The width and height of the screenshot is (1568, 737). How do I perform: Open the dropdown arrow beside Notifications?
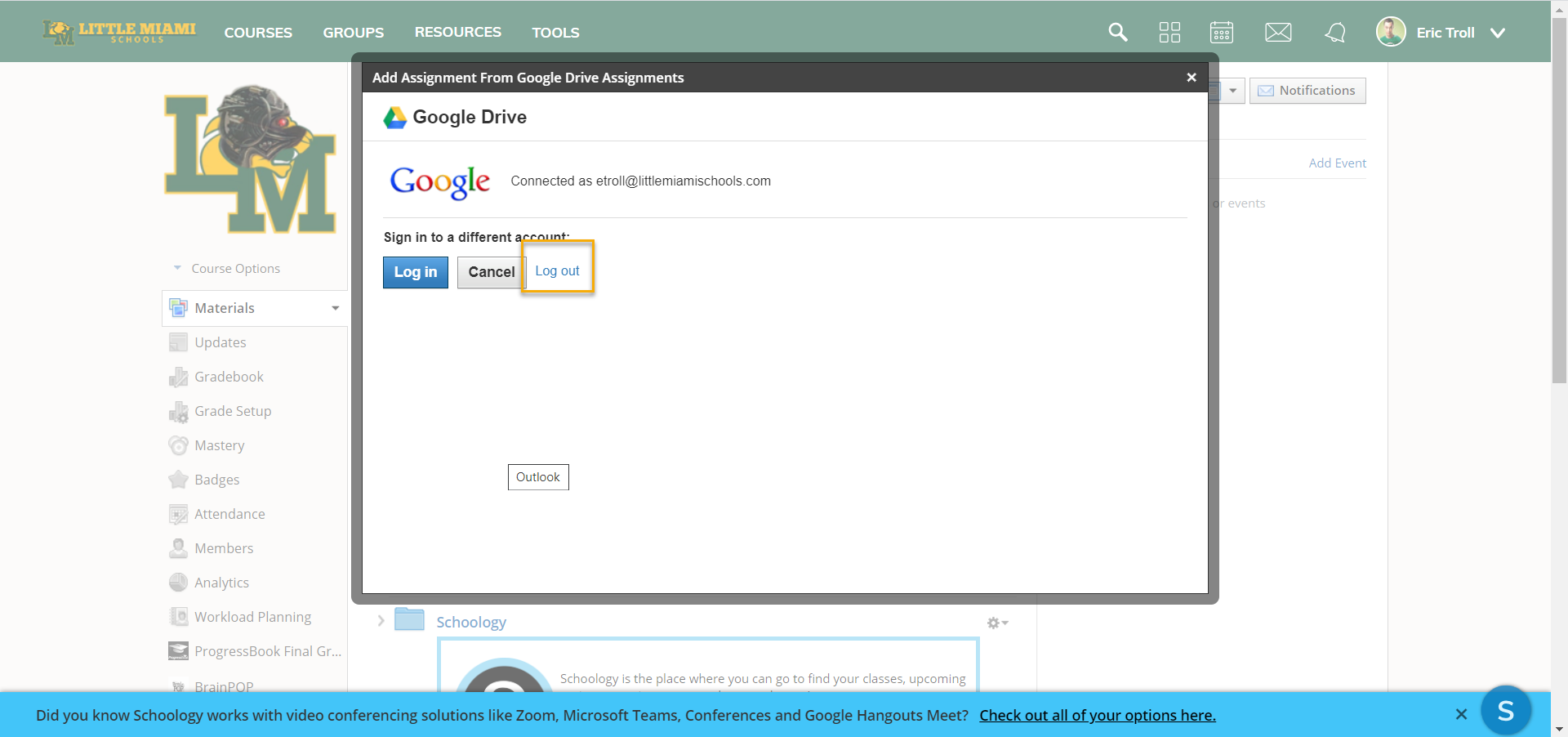tap(1232, 91)
